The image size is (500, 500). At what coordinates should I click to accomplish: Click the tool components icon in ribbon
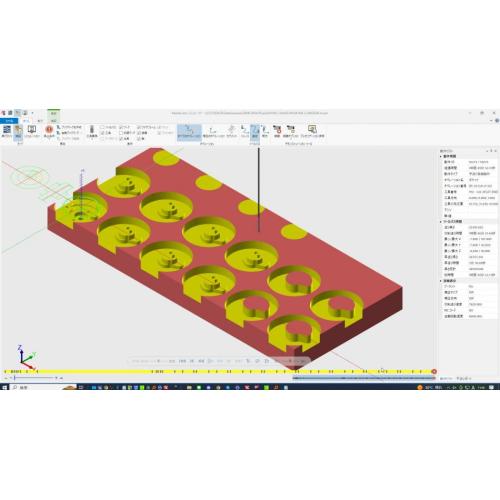[x=92, y=132]
